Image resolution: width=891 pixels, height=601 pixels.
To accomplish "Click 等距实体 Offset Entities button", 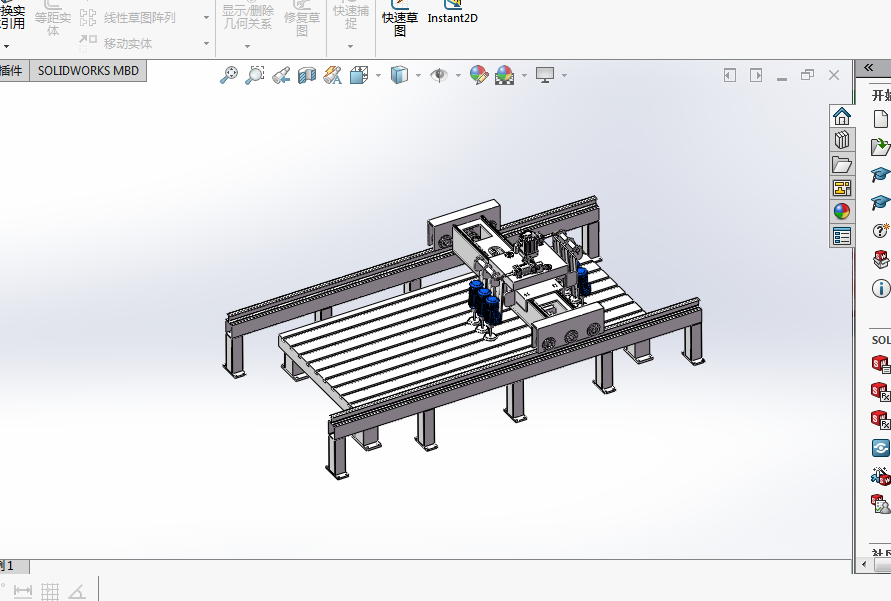I will 53,18.
